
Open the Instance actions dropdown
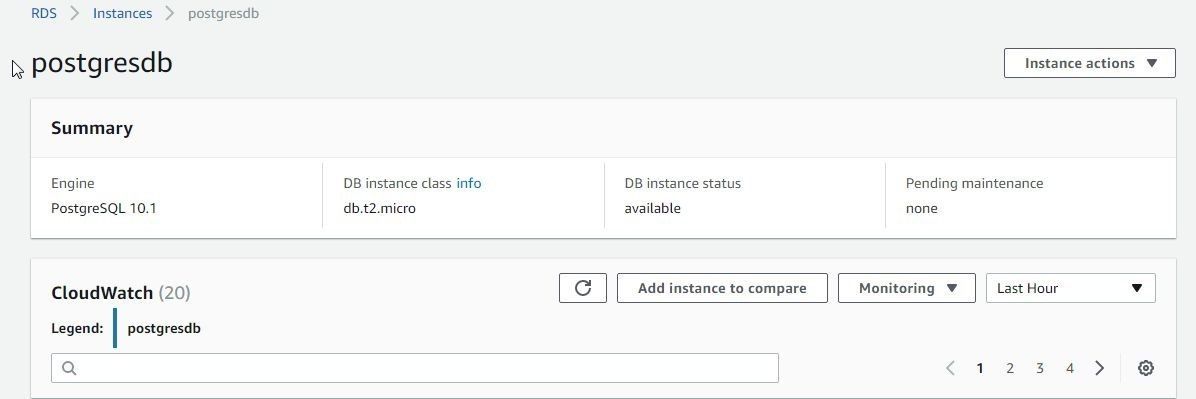pos(1089,63)
